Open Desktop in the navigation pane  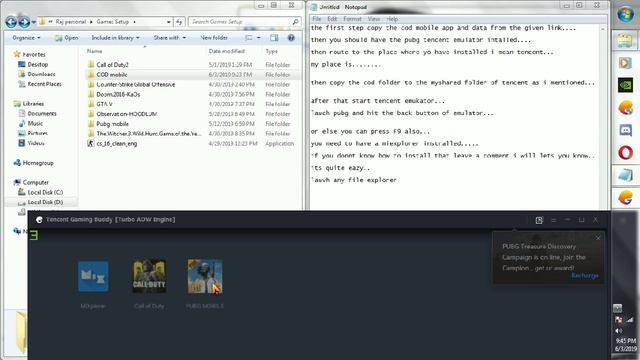coord(38,64)
